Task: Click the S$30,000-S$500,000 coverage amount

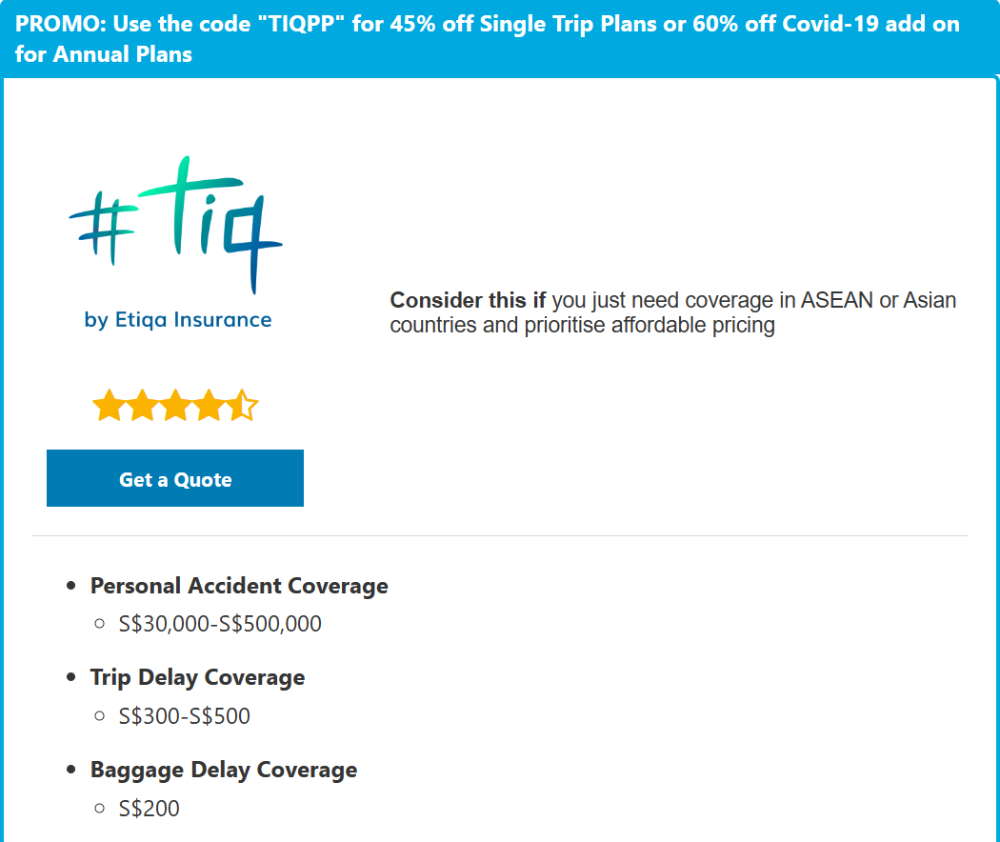Action: pyautogui.click(x=220, y=624)
